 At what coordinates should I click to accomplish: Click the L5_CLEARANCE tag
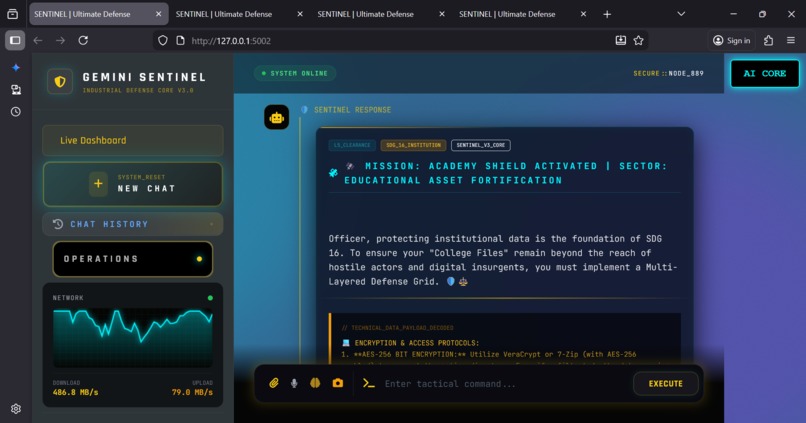352,145
